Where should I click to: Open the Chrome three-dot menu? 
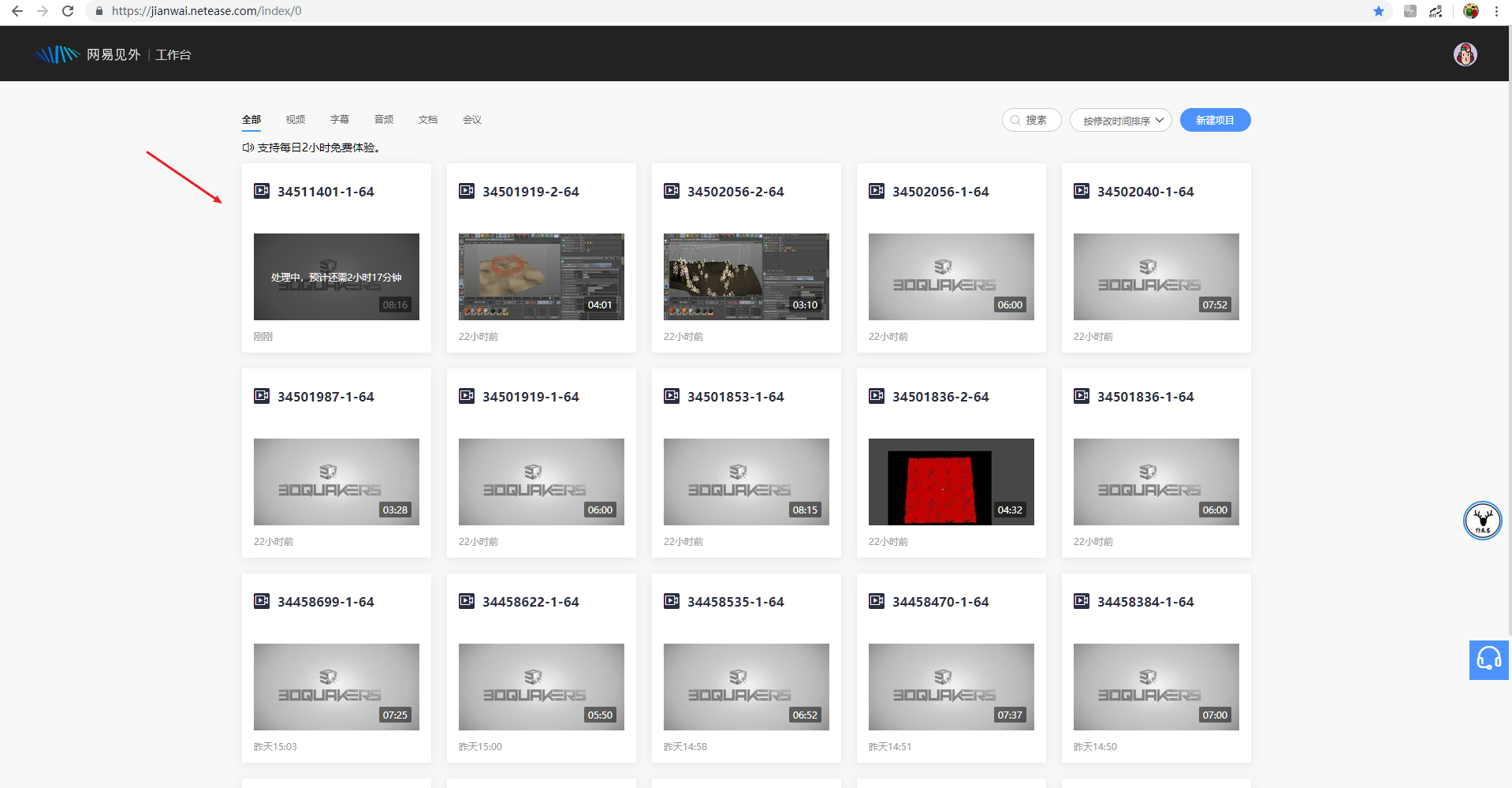pos(1496,11)
